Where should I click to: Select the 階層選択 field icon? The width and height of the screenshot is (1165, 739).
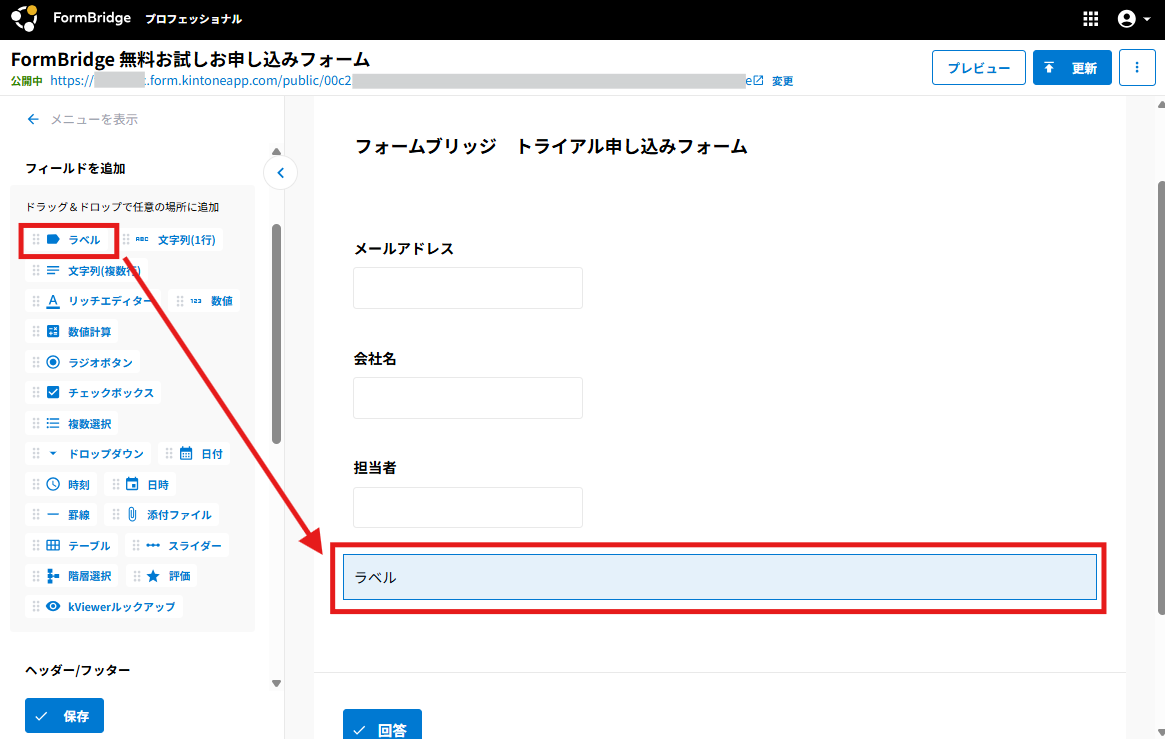pos(53,576)
